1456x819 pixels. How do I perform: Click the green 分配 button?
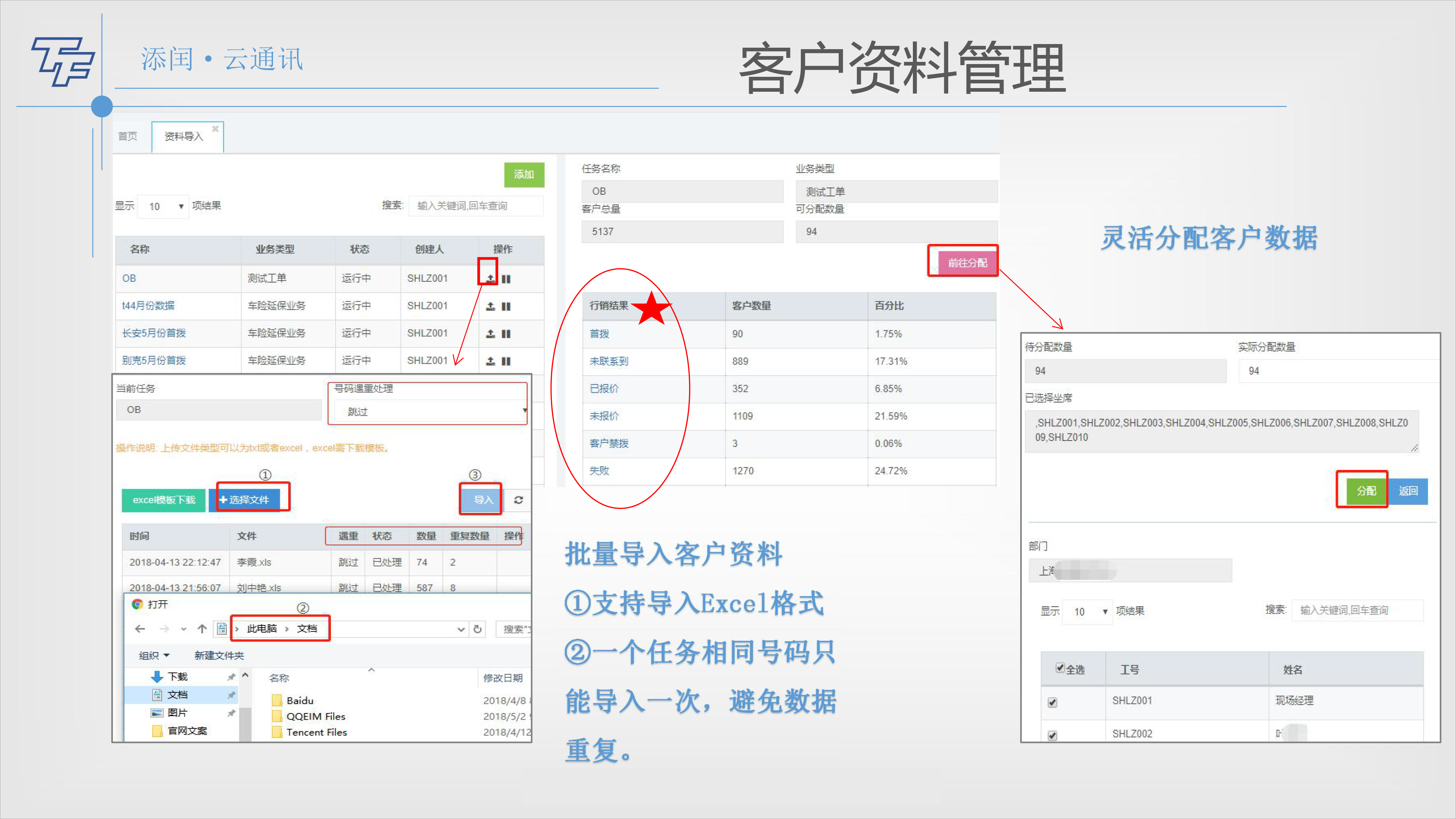coord(1366,491)
